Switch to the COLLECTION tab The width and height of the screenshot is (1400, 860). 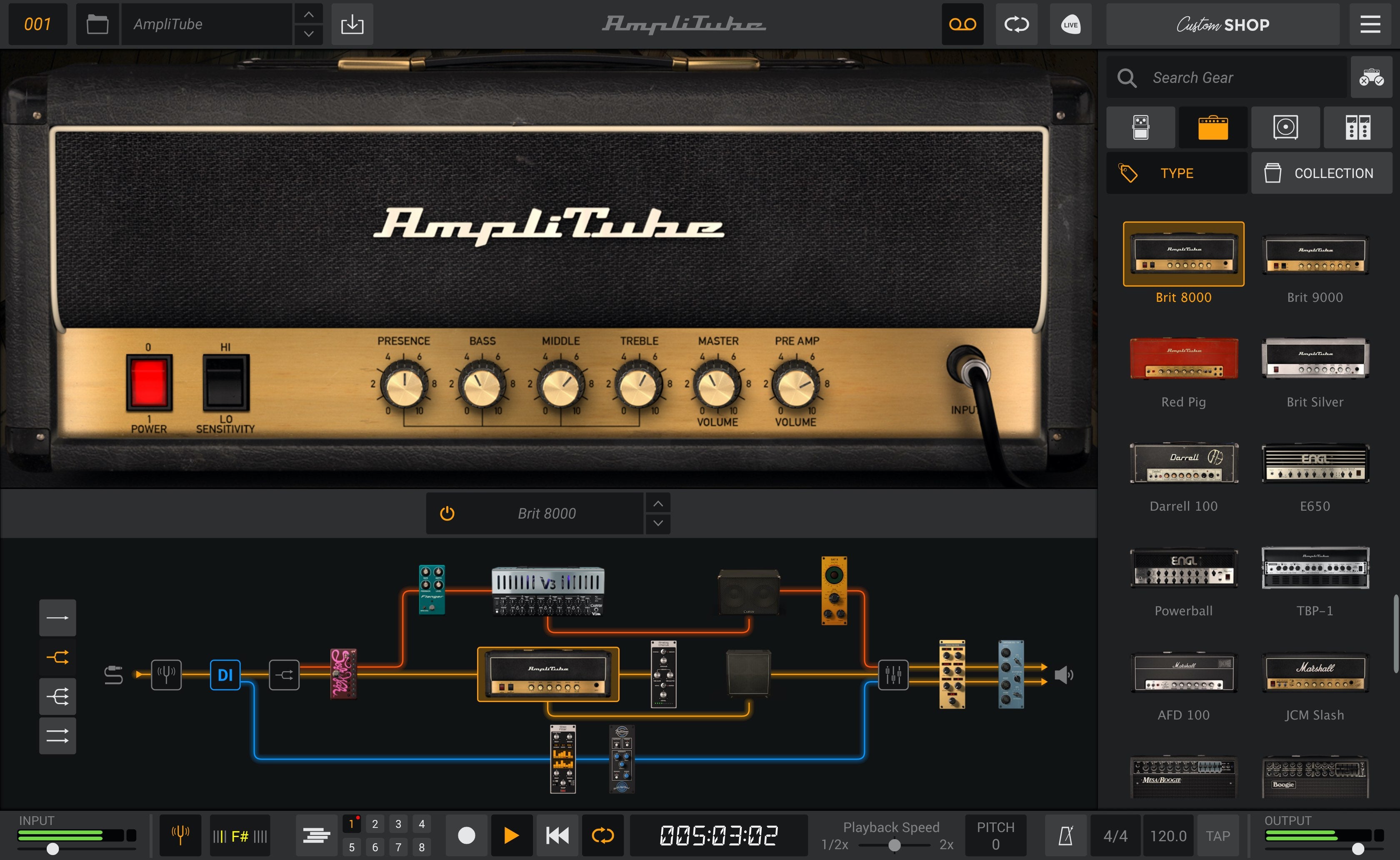[x=1322, y=173]
